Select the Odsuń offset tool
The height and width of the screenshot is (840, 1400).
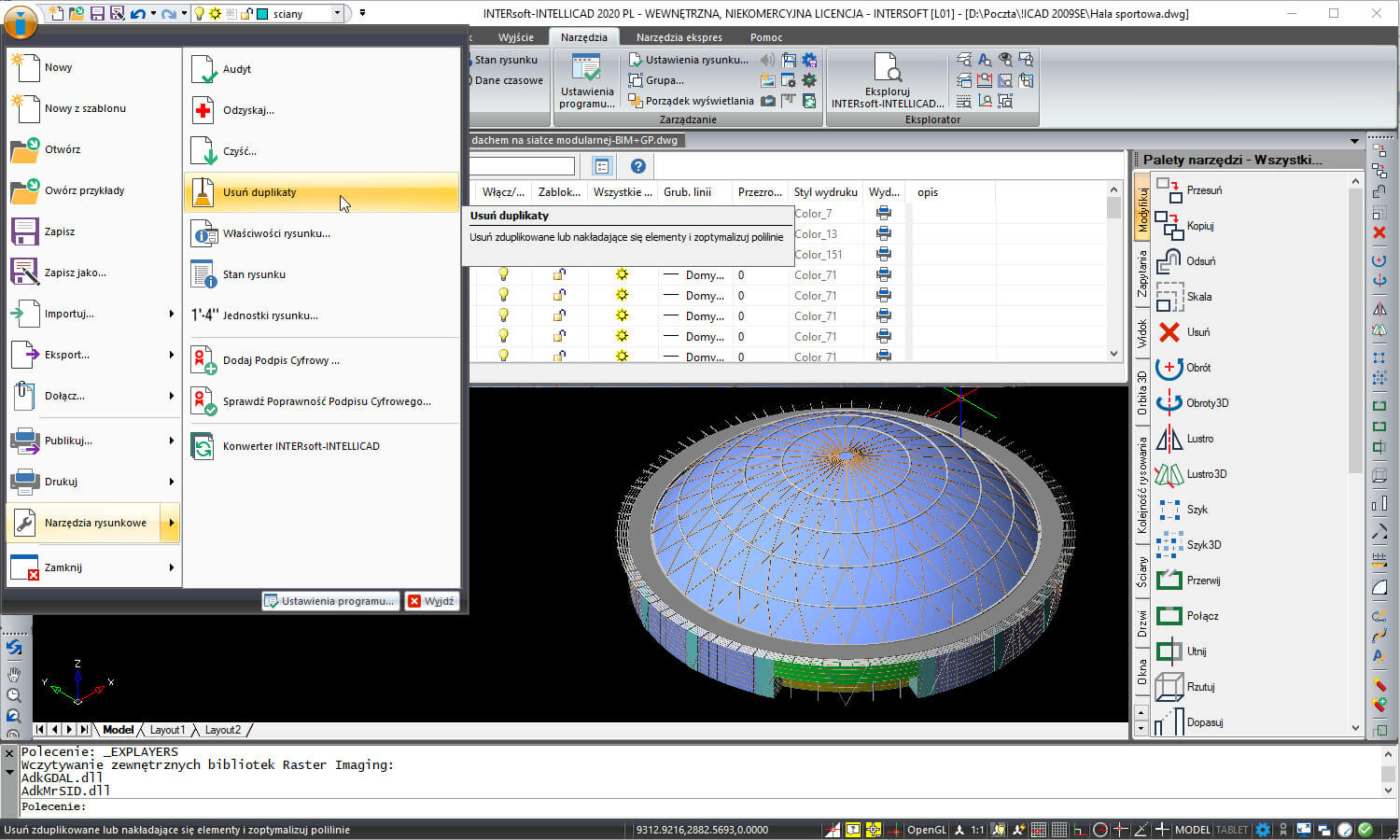coord(1186,261)
